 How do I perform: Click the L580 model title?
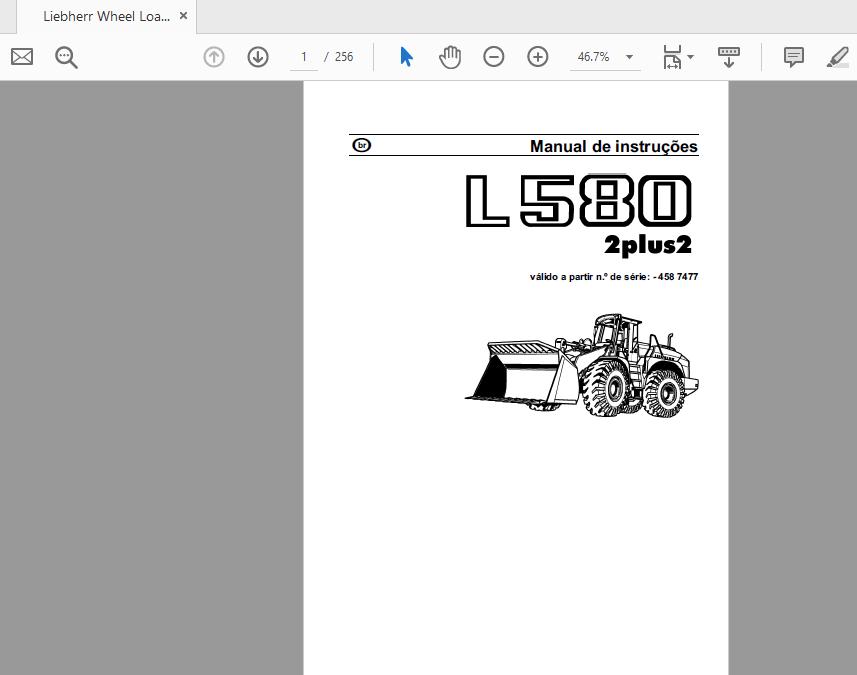[x=578, y=201]
